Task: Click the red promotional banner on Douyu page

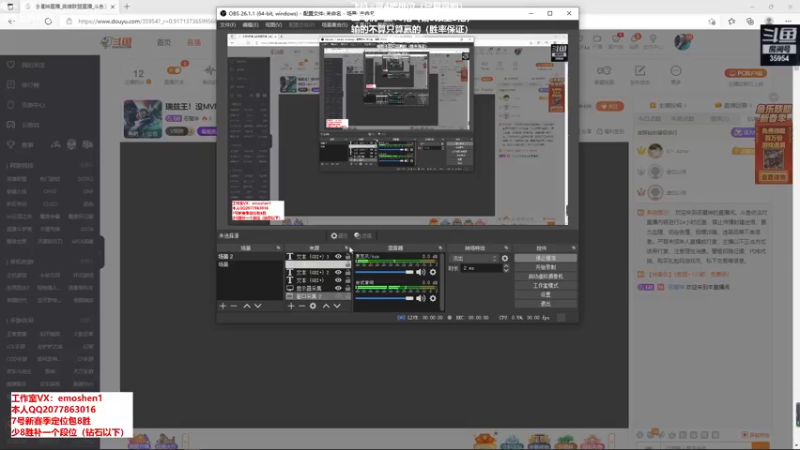Action: click(773, 144)
